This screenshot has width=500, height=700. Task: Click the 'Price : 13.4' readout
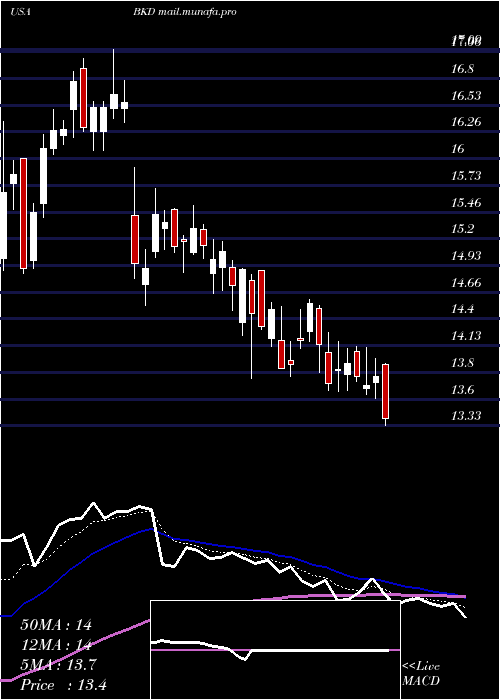pos(63,684)
